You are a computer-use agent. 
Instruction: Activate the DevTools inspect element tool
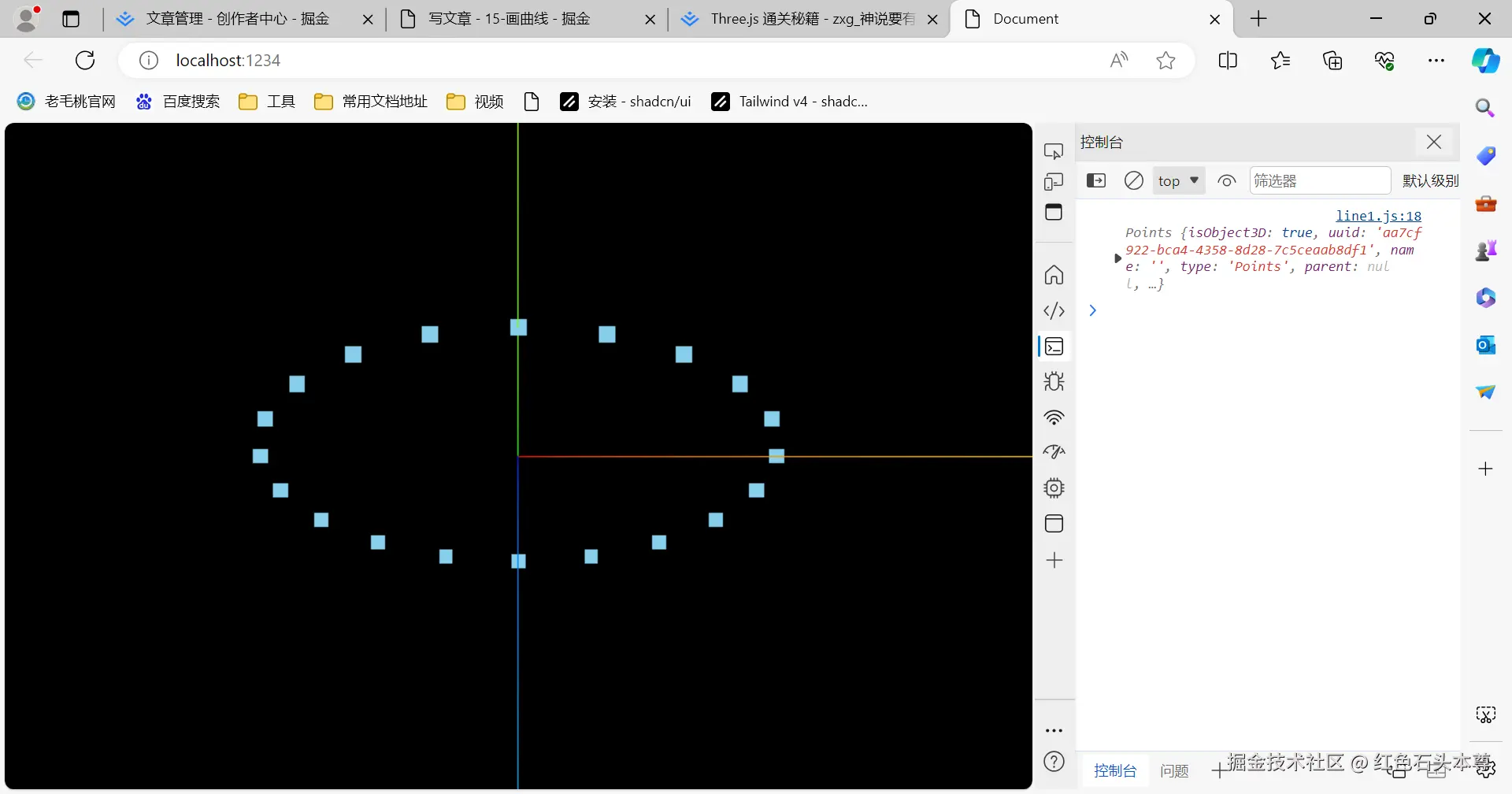(x=1054, y=150)
